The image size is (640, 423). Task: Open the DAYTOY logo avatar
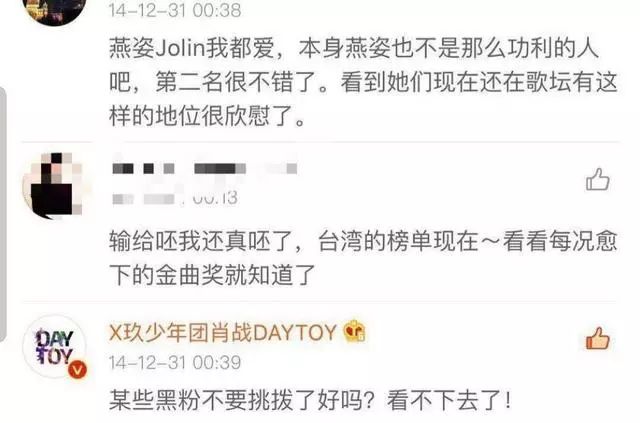tap(55, 346)
